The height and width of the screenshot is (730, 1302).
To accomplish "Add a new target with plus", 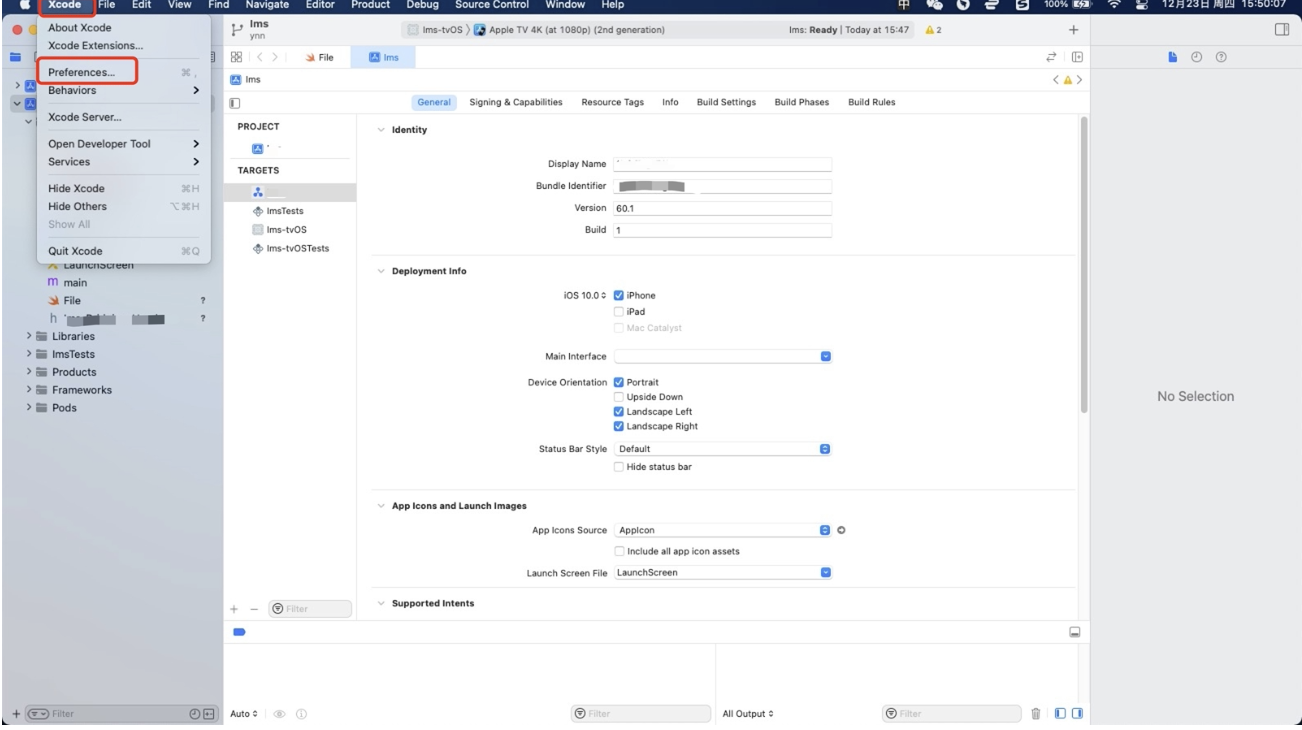I will 235,608.
